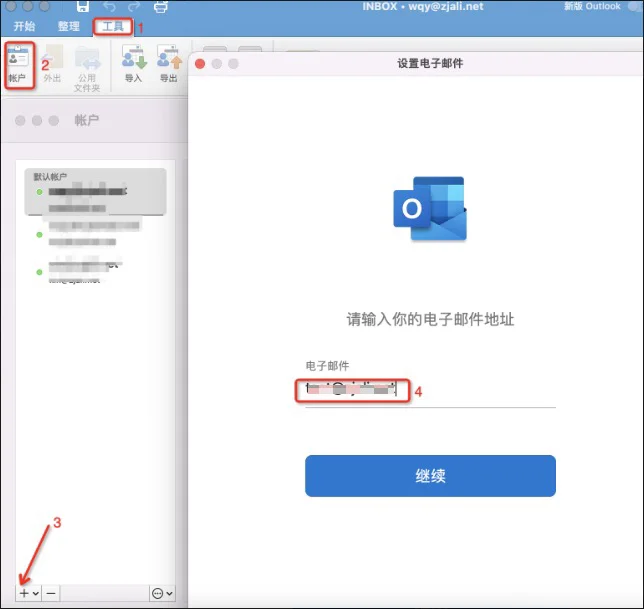644x609 pixels.
Task: Click the save icon in title bar
Action: [x=83, y=7]
